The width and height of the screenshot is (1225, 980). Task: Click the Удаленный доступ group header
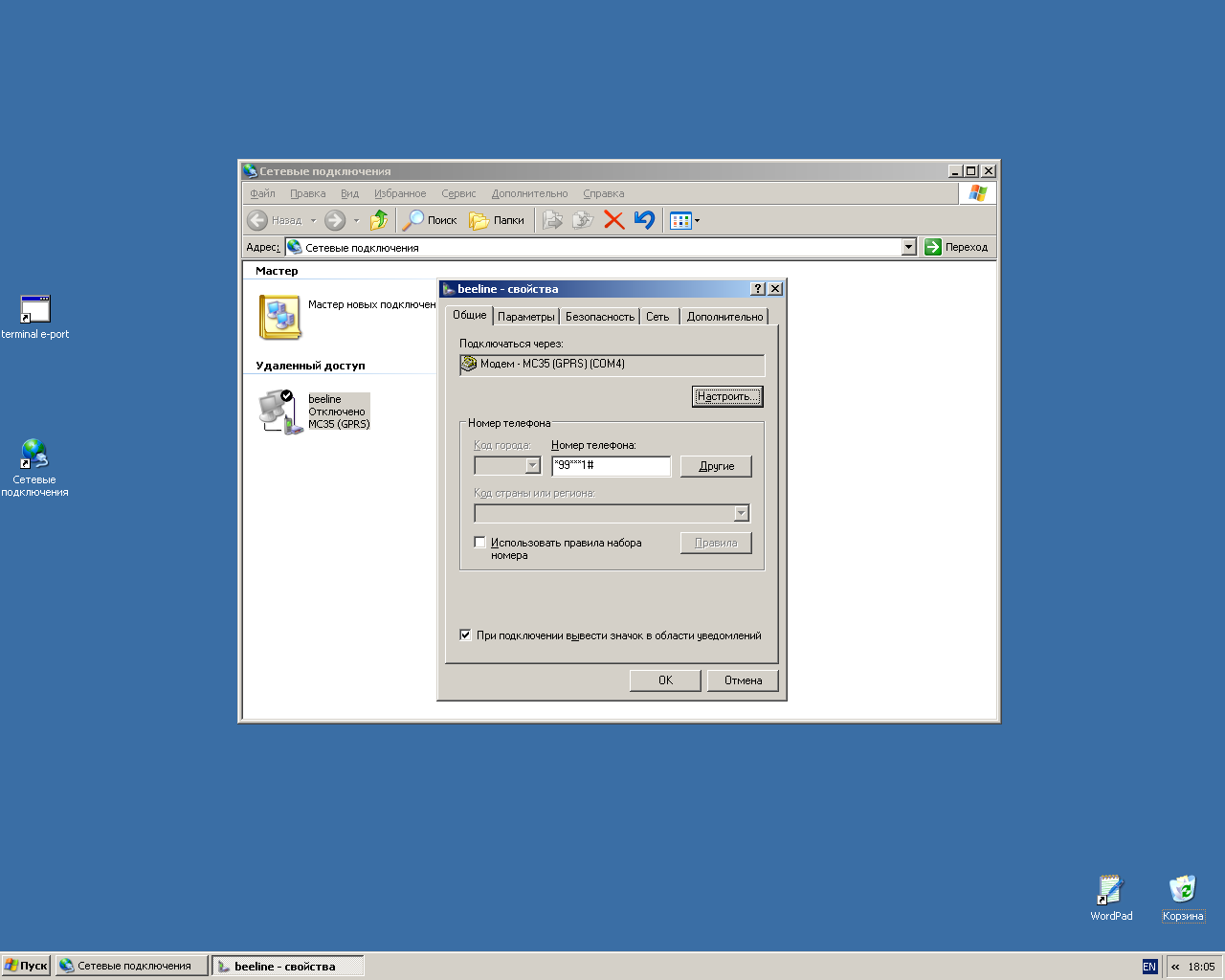pos(310,366)
